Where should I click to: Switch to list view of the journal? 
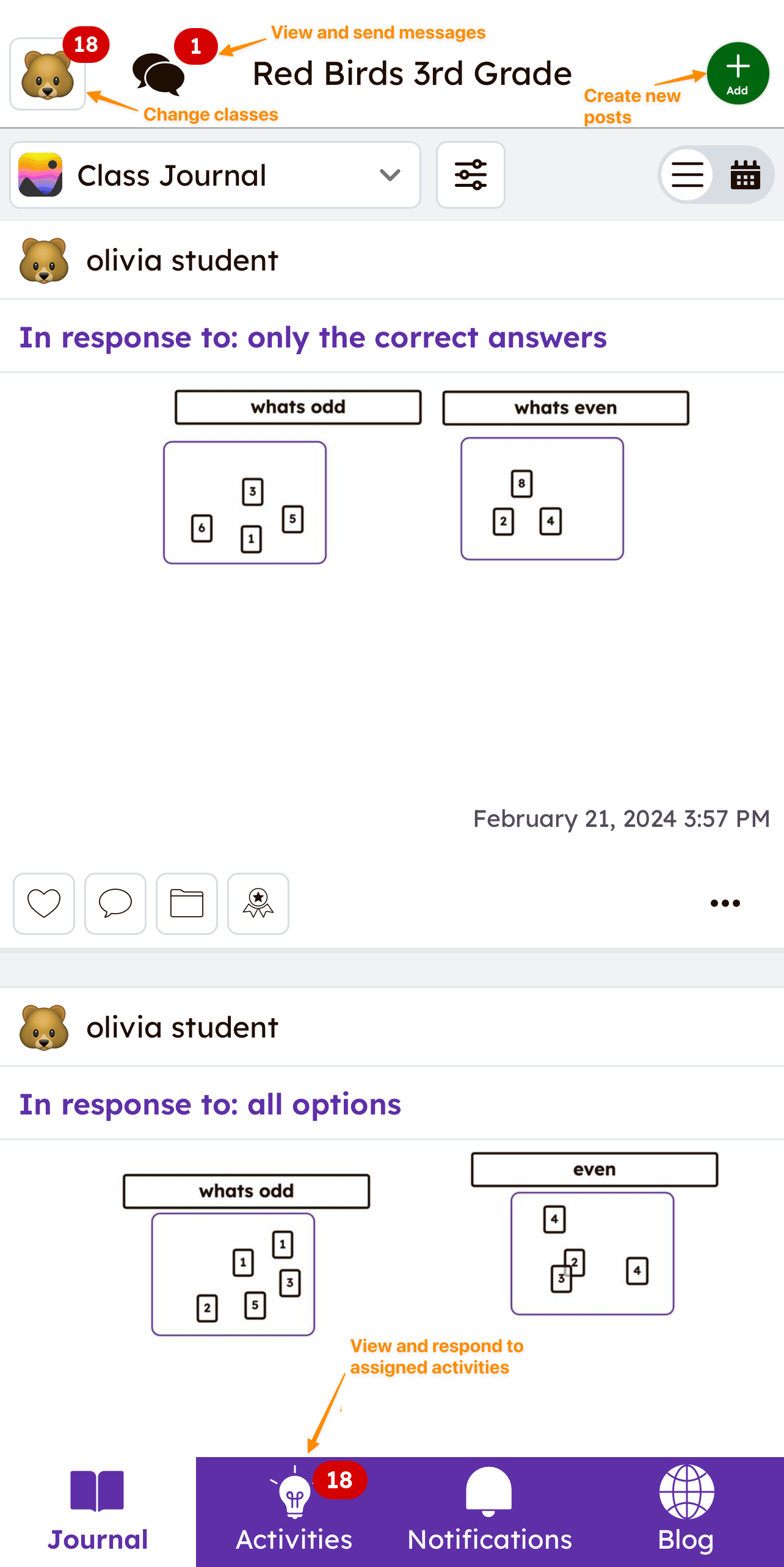click(686, 175)
